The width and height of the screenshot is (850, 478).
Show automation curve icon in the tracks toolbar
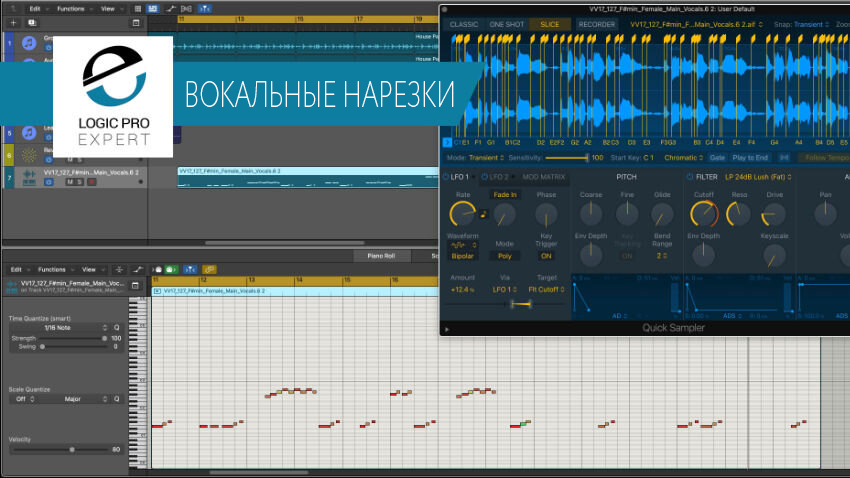(171, 9)
